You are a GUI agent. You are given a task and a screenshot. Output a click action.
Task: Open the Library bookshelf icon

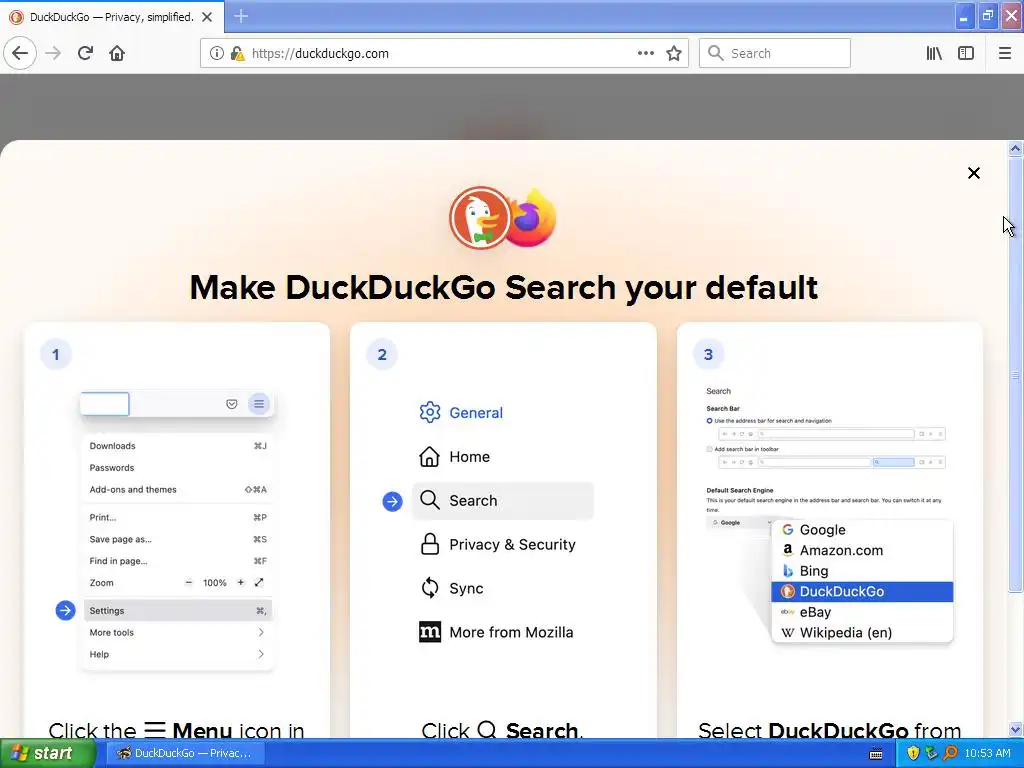point(934,53)
